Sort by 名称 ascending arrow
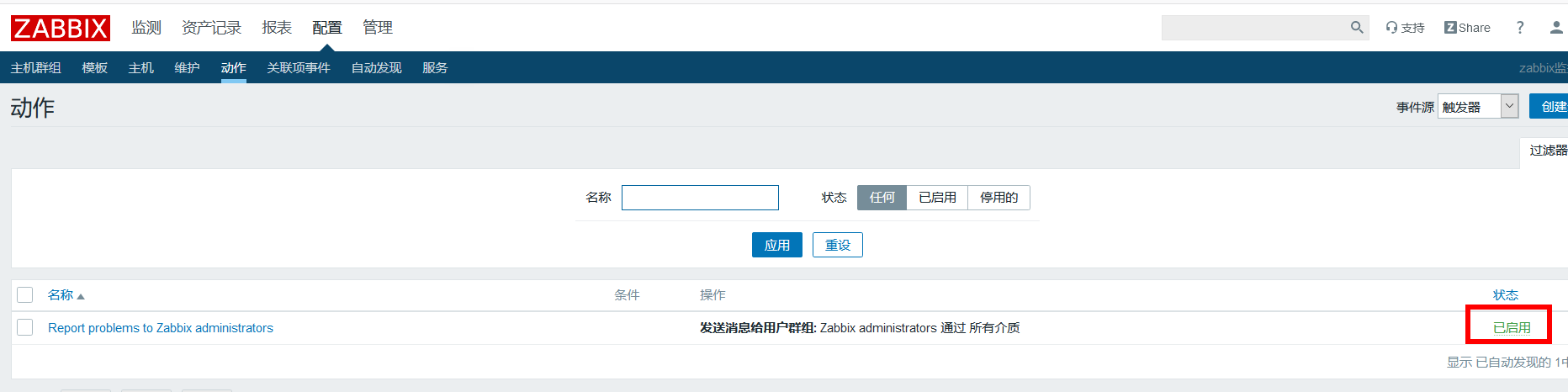 pyautogui.click(x=81, y=296)
